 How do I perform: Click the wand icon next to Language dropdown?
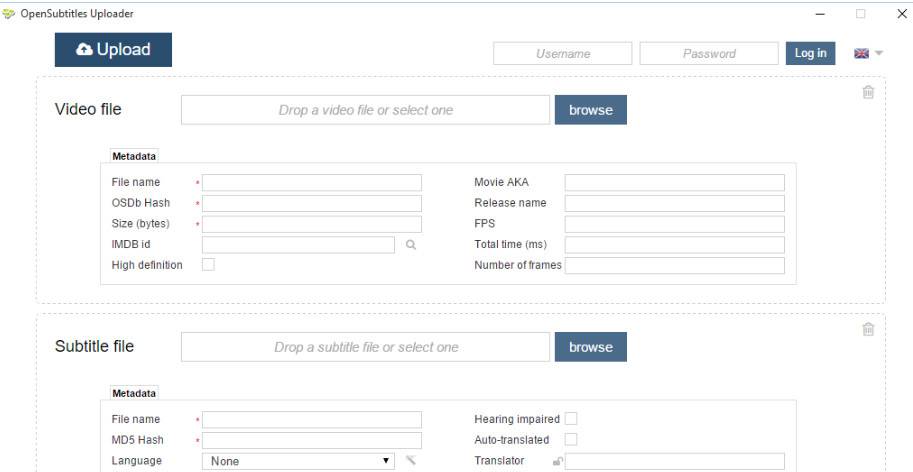(x=410, y=461)
